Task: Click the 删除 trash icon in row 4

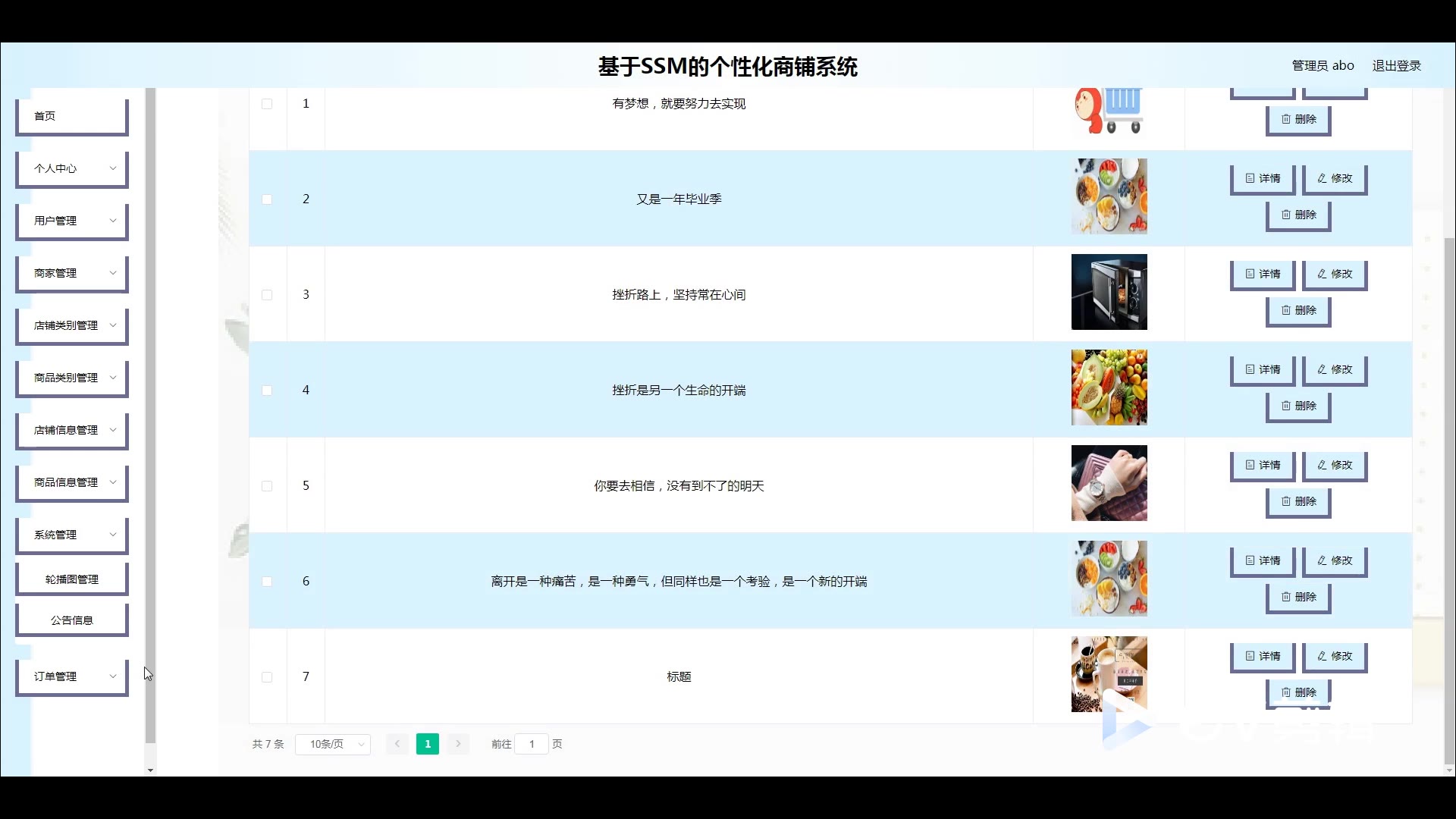Action: [1285, 406]
